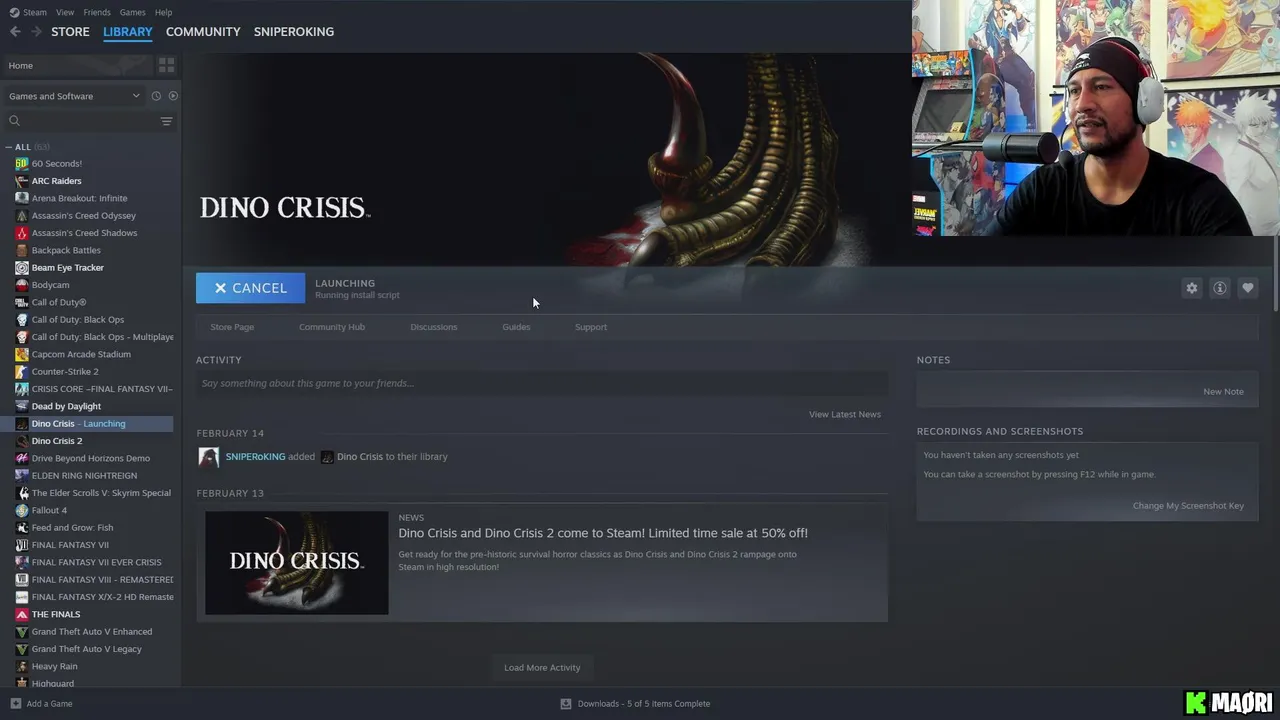Add Dino Crisis to favorites heart
The image size is (1280, 720).
point(1247,288)
